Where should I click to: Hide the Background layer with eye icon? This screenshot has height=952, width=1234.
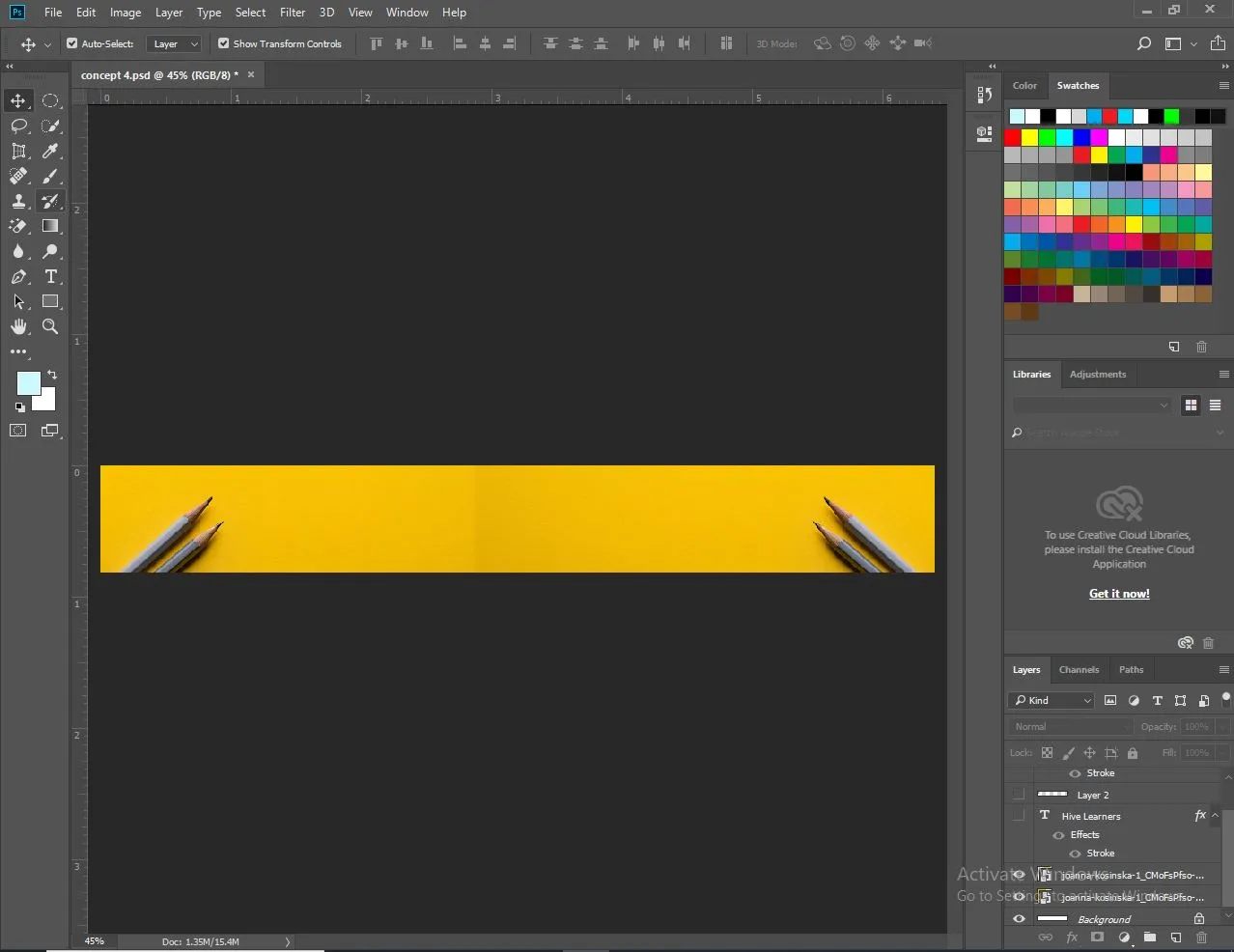pos(1019,919)
